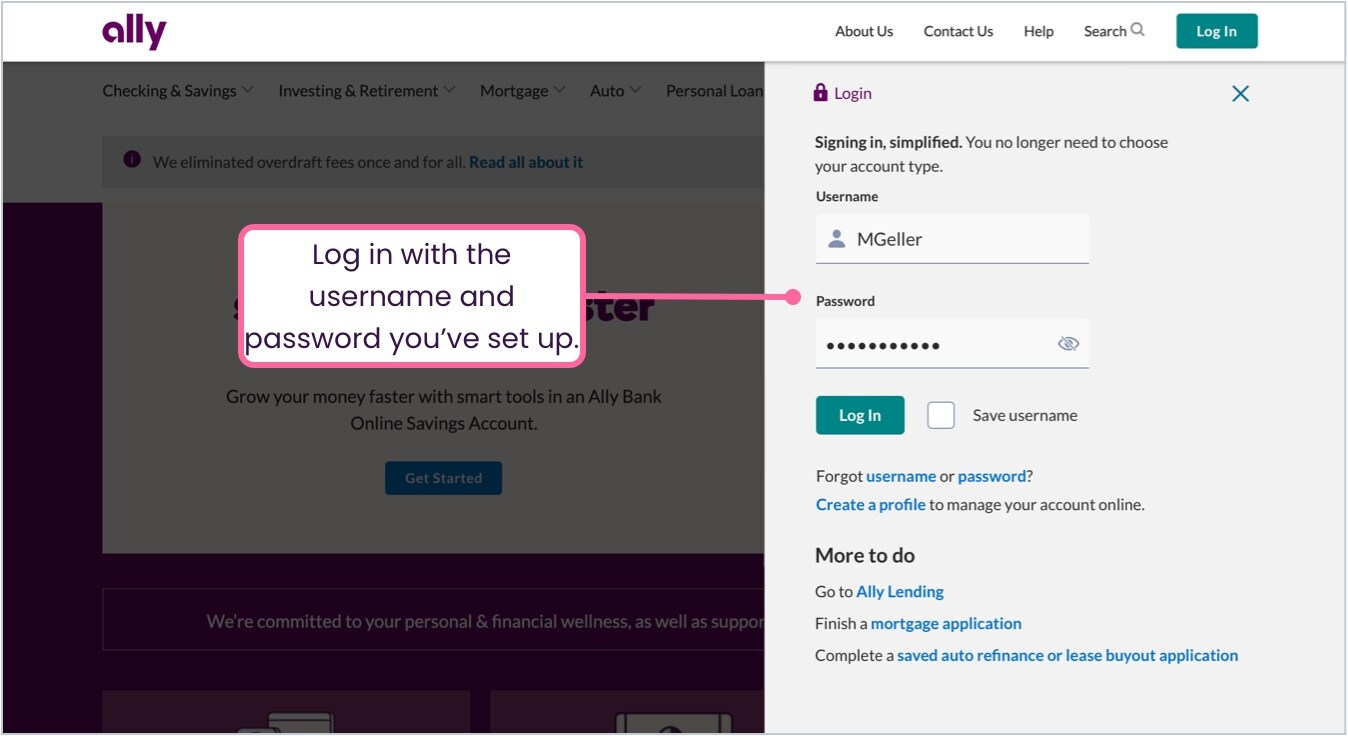Open the Create a profile link

pyautogui.click(x=871, y=505)
